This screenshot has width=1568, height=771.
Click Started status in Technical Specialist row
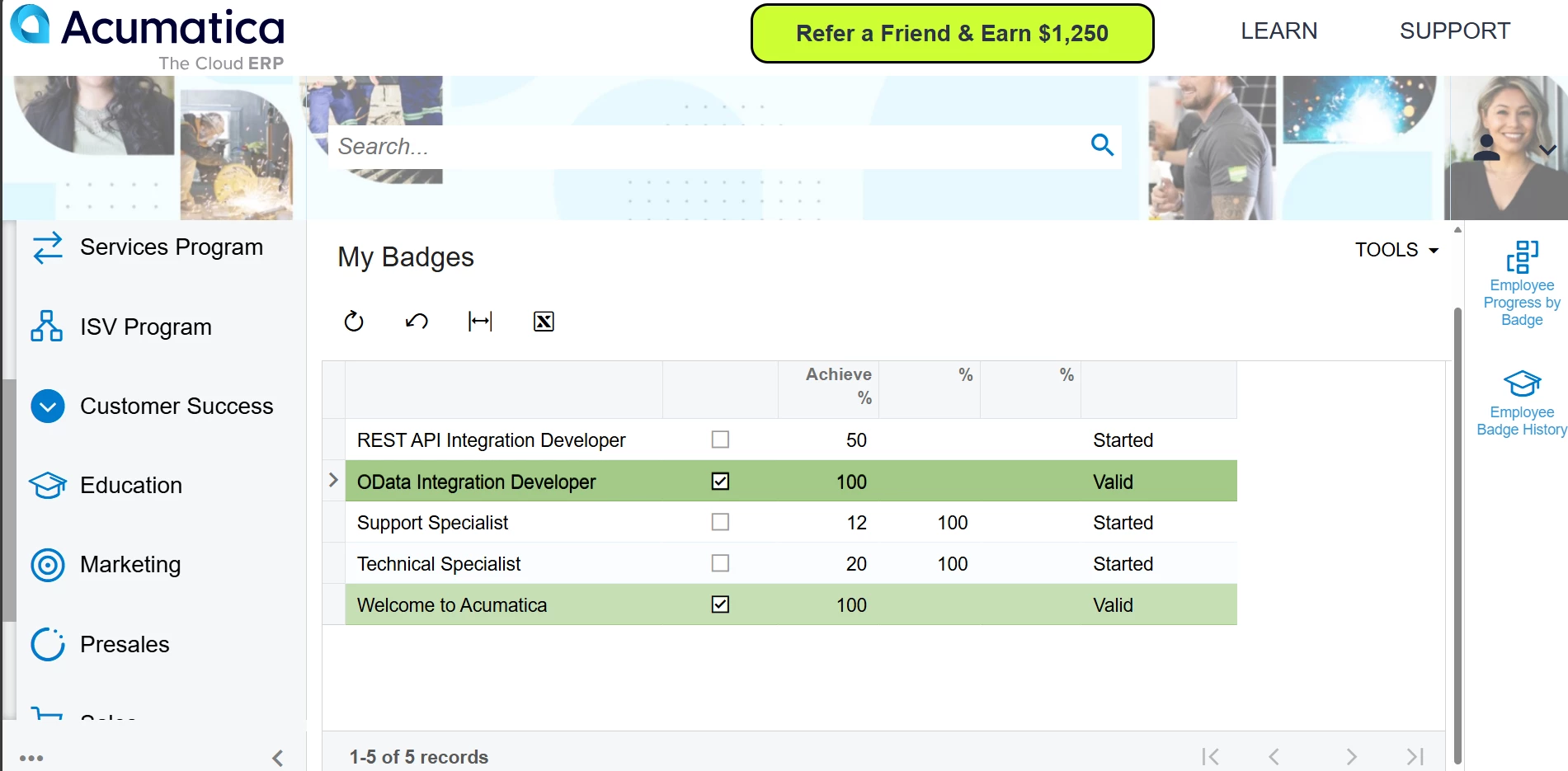(1123, 564)
